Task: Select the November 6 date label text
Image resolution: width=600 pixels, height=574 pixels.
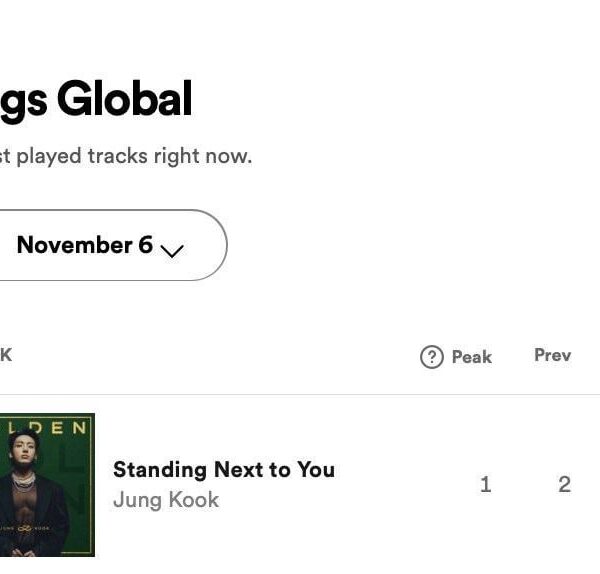Action: [x=84, y=245]
